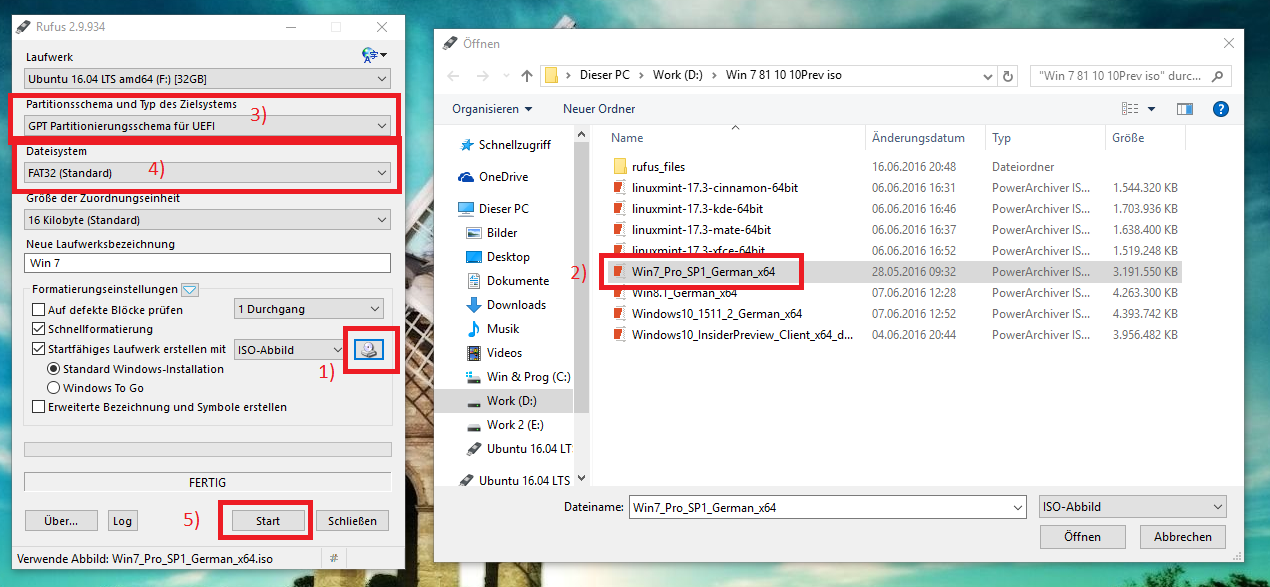Screen dimensions: 1270x587
Task: Toggle Erweiterte Bezeichnung und Symbole erstellen
Action: coord(40,407)
